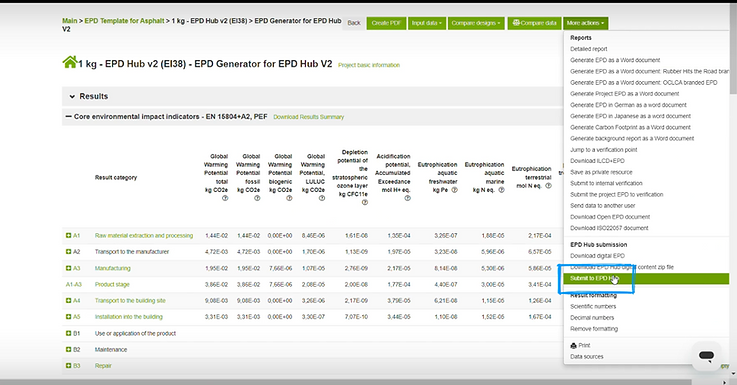
Task: Expand the A5 row plus icon
Action: (69, 317)
